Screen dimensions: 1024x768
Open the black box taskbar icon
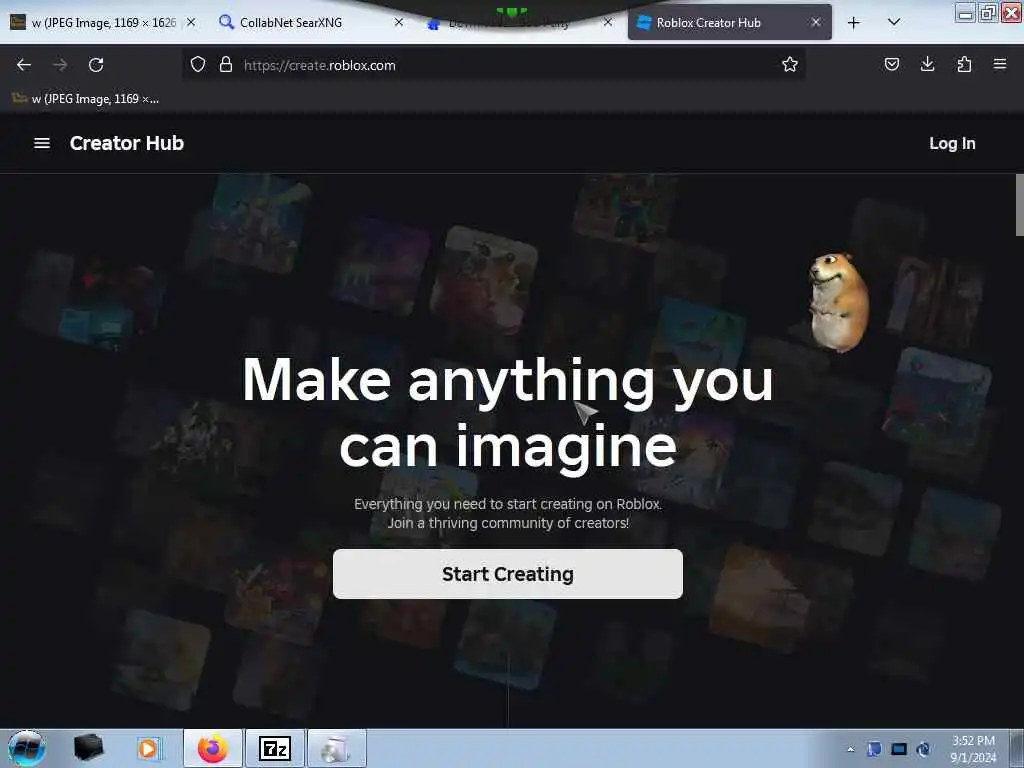tap(88, 748)
